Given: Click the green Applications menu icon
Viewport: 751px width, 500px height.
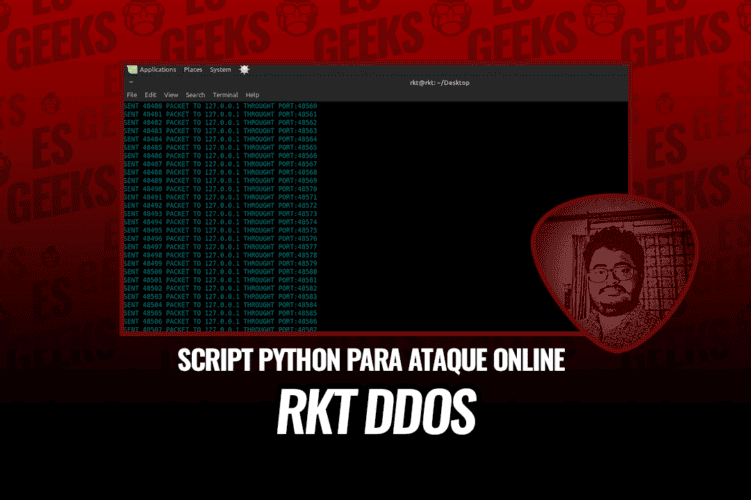Looking at the screenshot, I should 132,69.
